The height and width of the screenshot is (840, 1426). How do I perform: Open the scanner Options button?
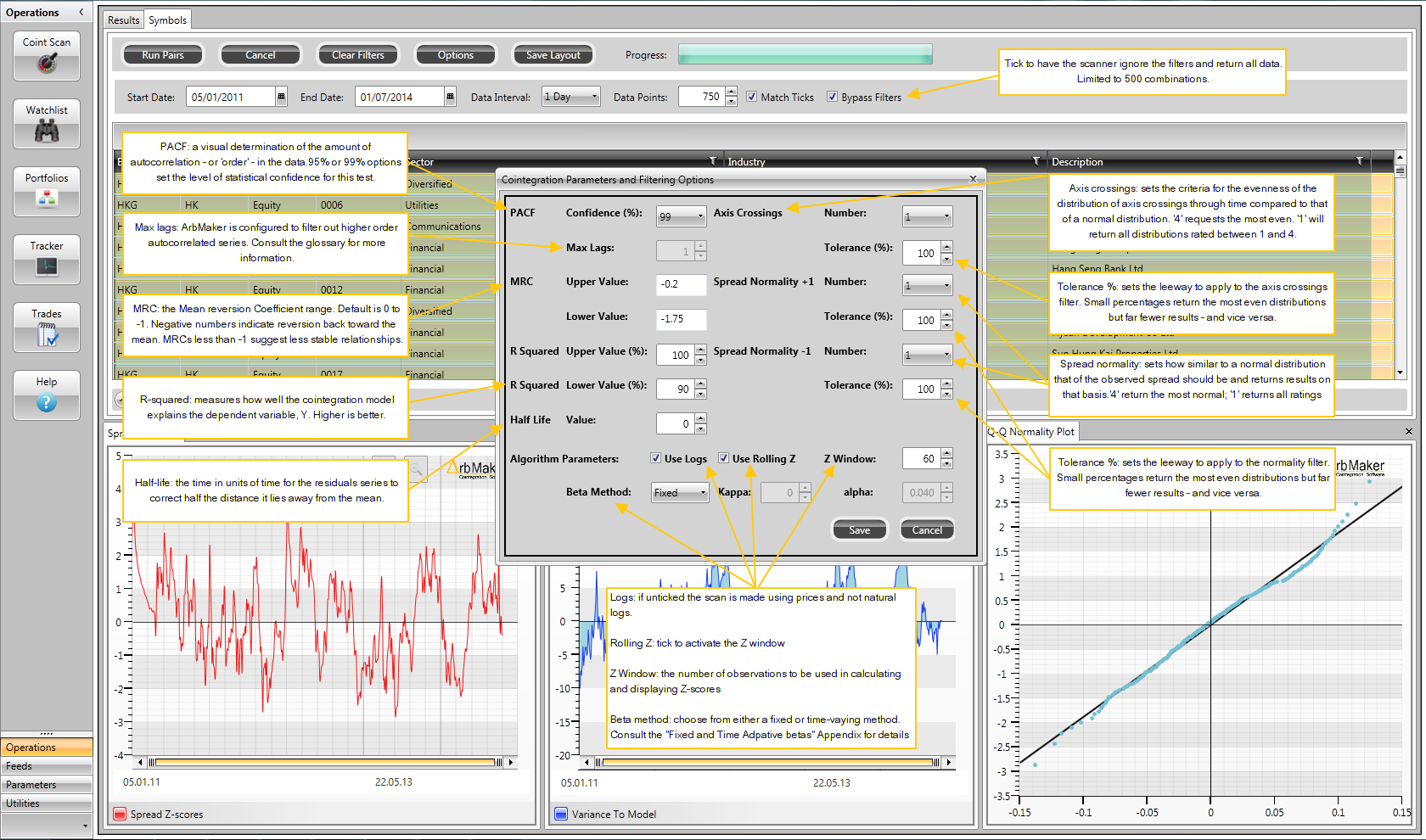point(456,55)
